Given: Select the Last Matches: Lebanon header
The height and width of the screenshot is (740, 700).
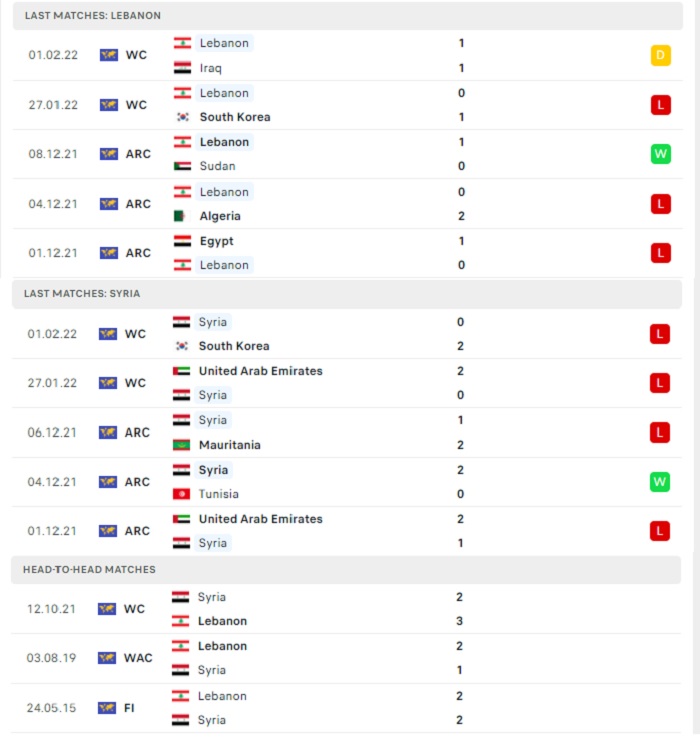Looking at the screenshot, I should [347, 16].
